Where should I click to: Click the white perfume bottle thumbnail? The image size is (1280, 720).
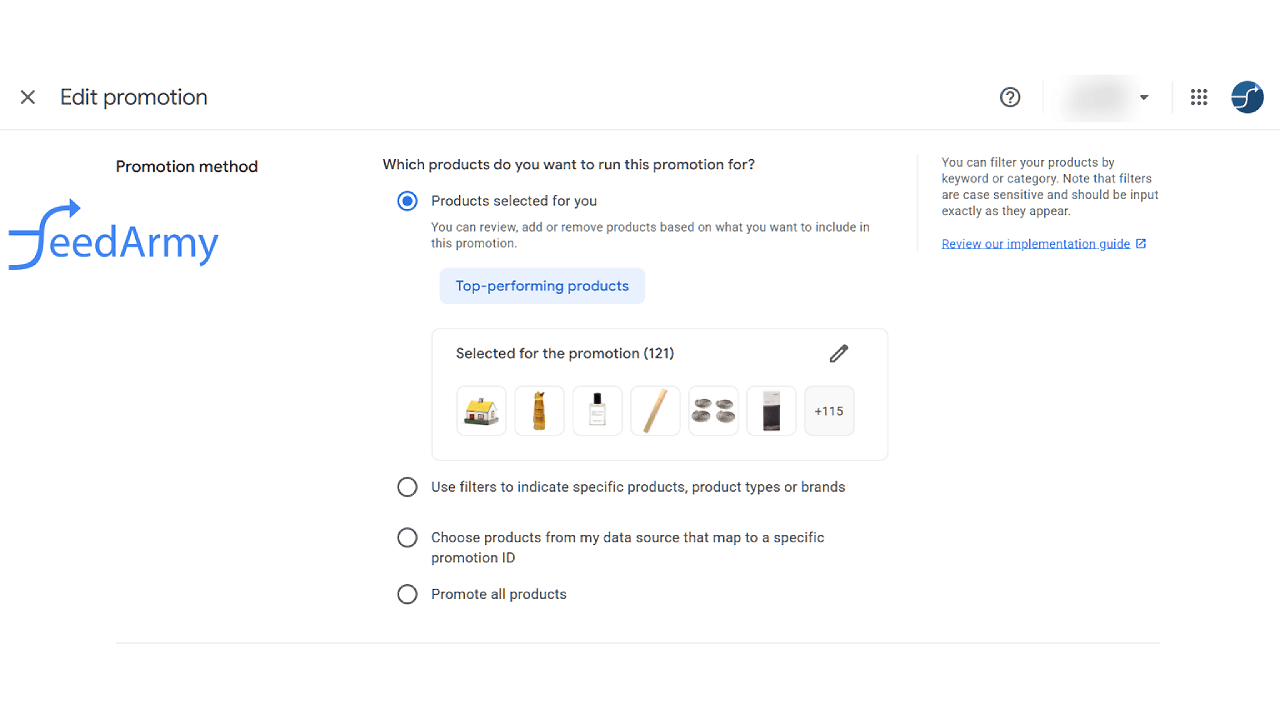(x=597, y=411)
